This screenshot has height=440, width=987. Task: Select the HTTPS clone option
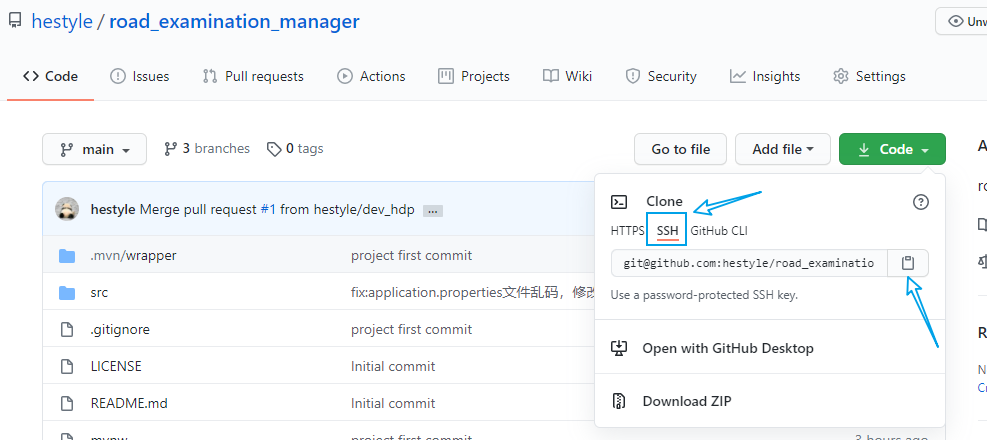(627, 231)
